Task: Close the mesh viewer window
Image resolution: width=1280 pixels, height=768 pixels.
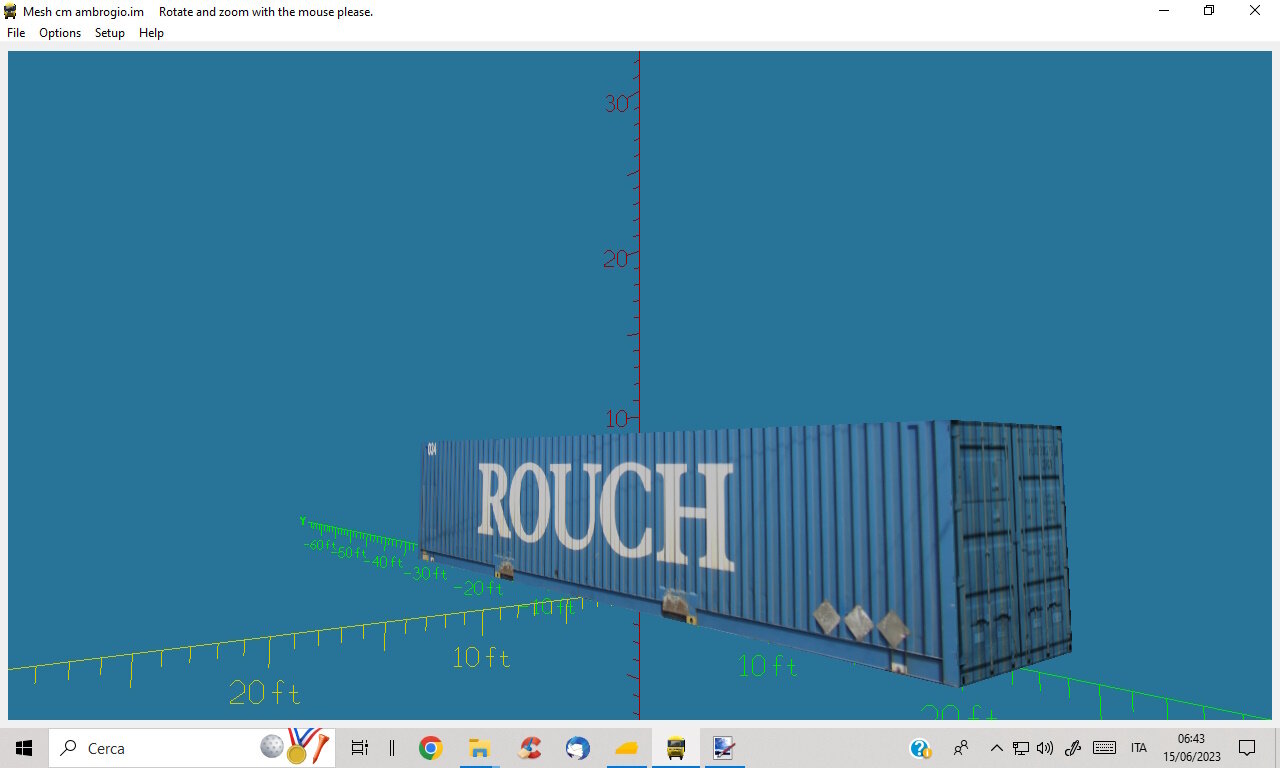Action: [x=1255, y=11]
